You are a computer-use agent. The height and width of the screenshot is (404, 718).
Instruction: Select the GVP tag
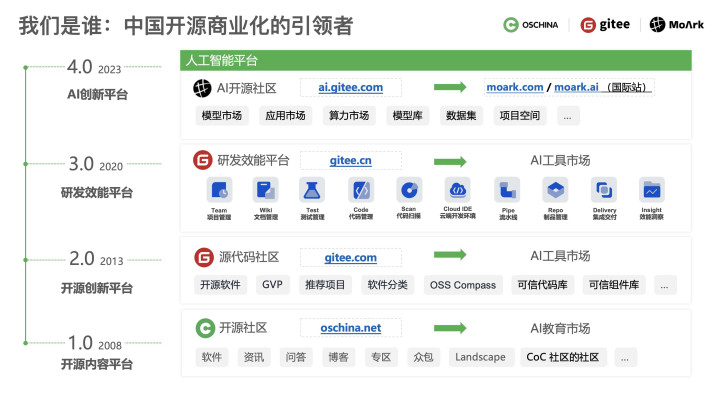(272, 285)
